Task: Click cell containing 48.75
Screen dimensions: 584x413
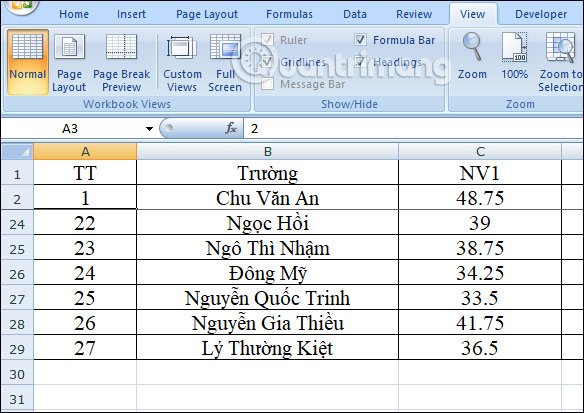Action: pyautogui.click(x=480, y=198)
